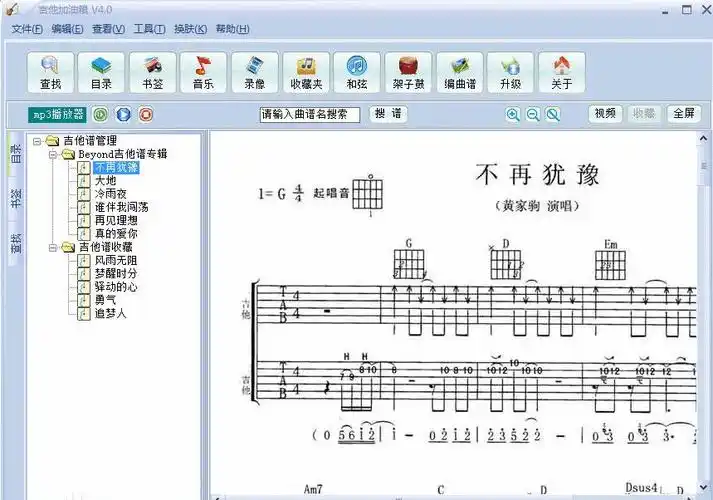Viewport: 713px width, 500px height.
Task: Open the 目录 catalog toolbar button
Action: coord(101,73)
